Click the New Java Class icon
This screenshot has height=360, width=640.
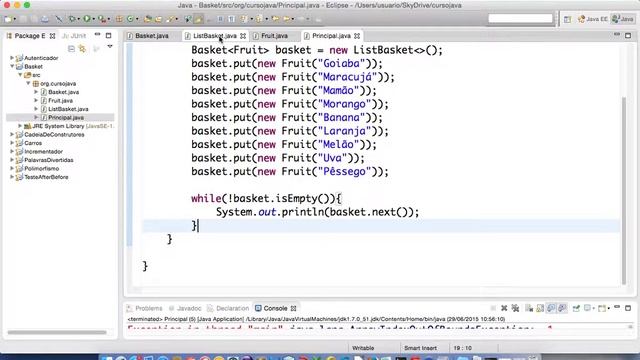coord(131,19)
